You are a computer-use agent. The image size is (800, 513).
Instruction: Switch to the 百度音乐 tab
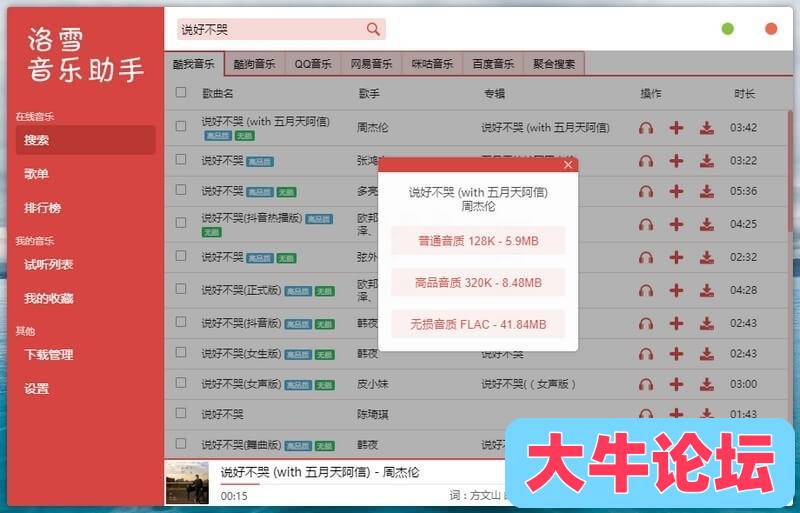[493, 64]
